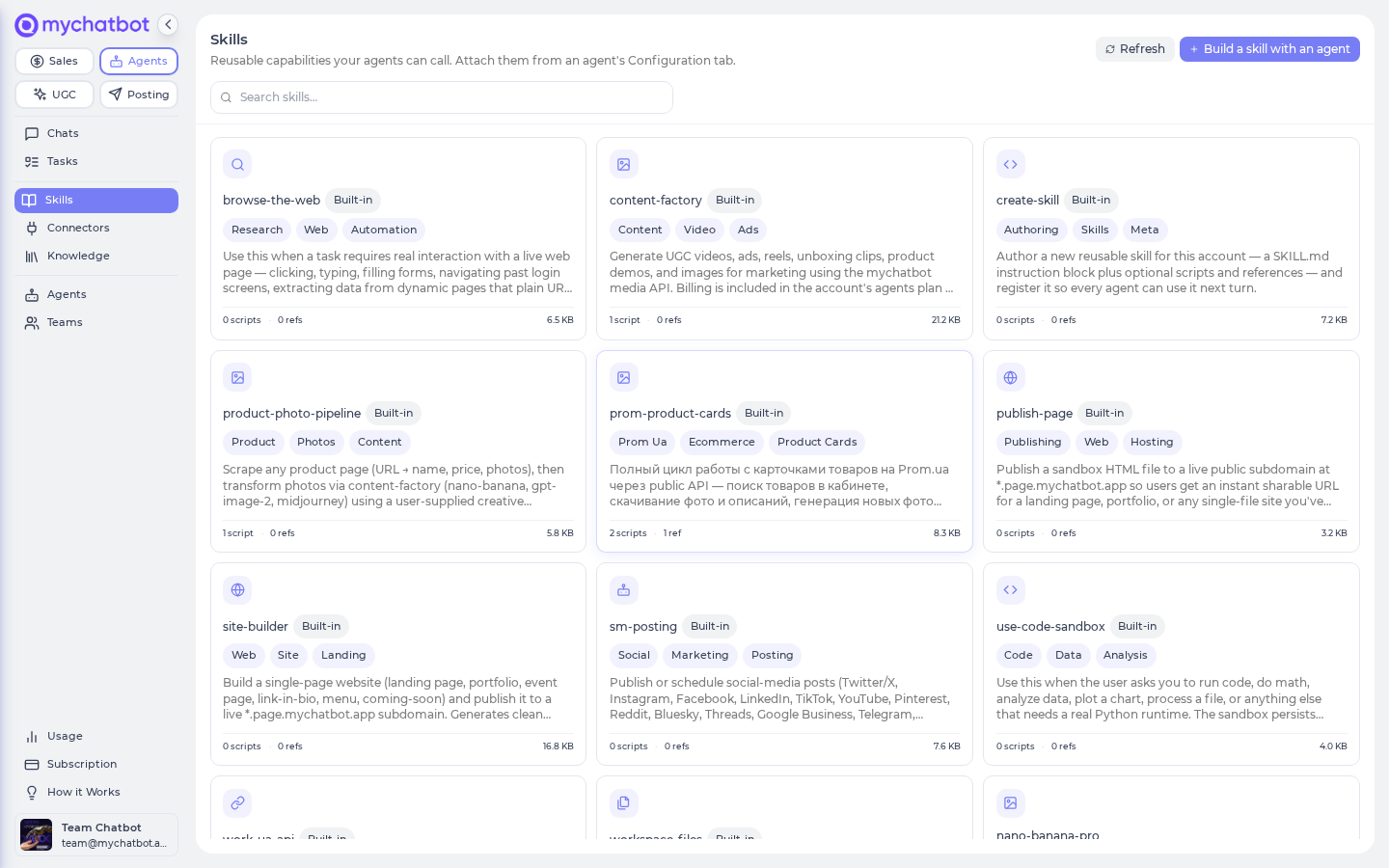Open the create-skill skill title

(x=1027, y=201)
